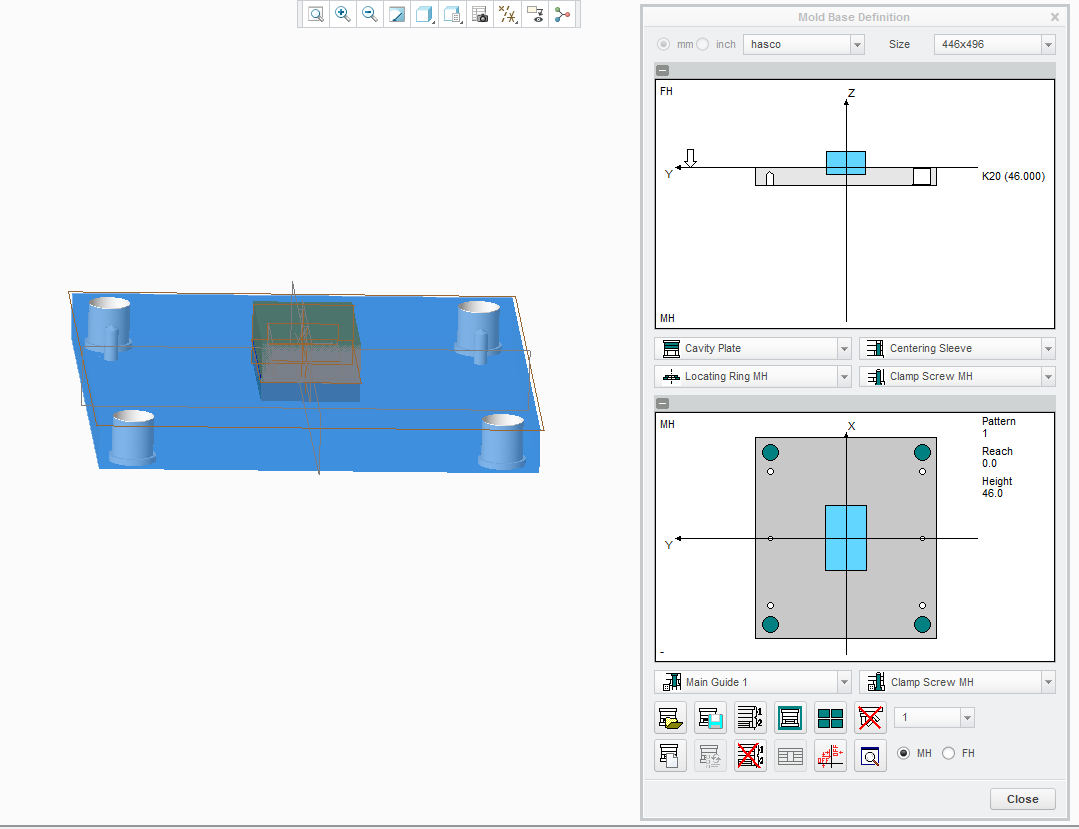Viewport: 1079px width, 829px height.
Task: Select the mm units radio button
Action: pos(663,44)
